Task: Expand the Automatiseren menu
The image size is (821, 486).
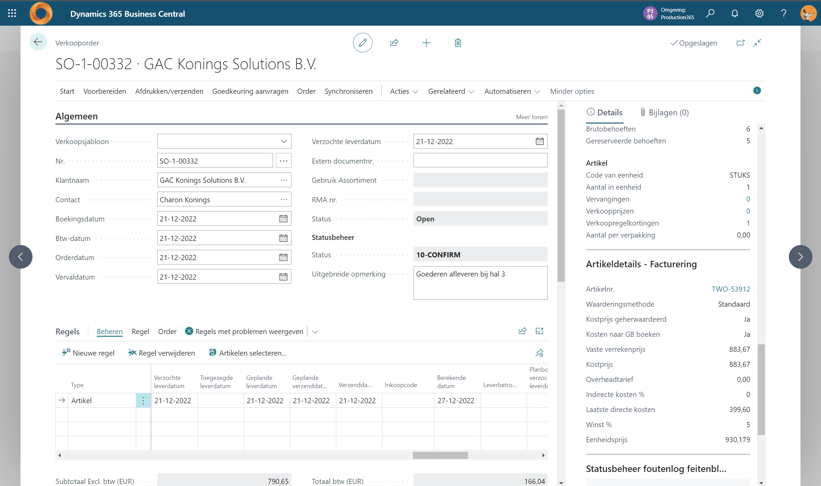Action: pyautogui.click(x=512, y=91)
